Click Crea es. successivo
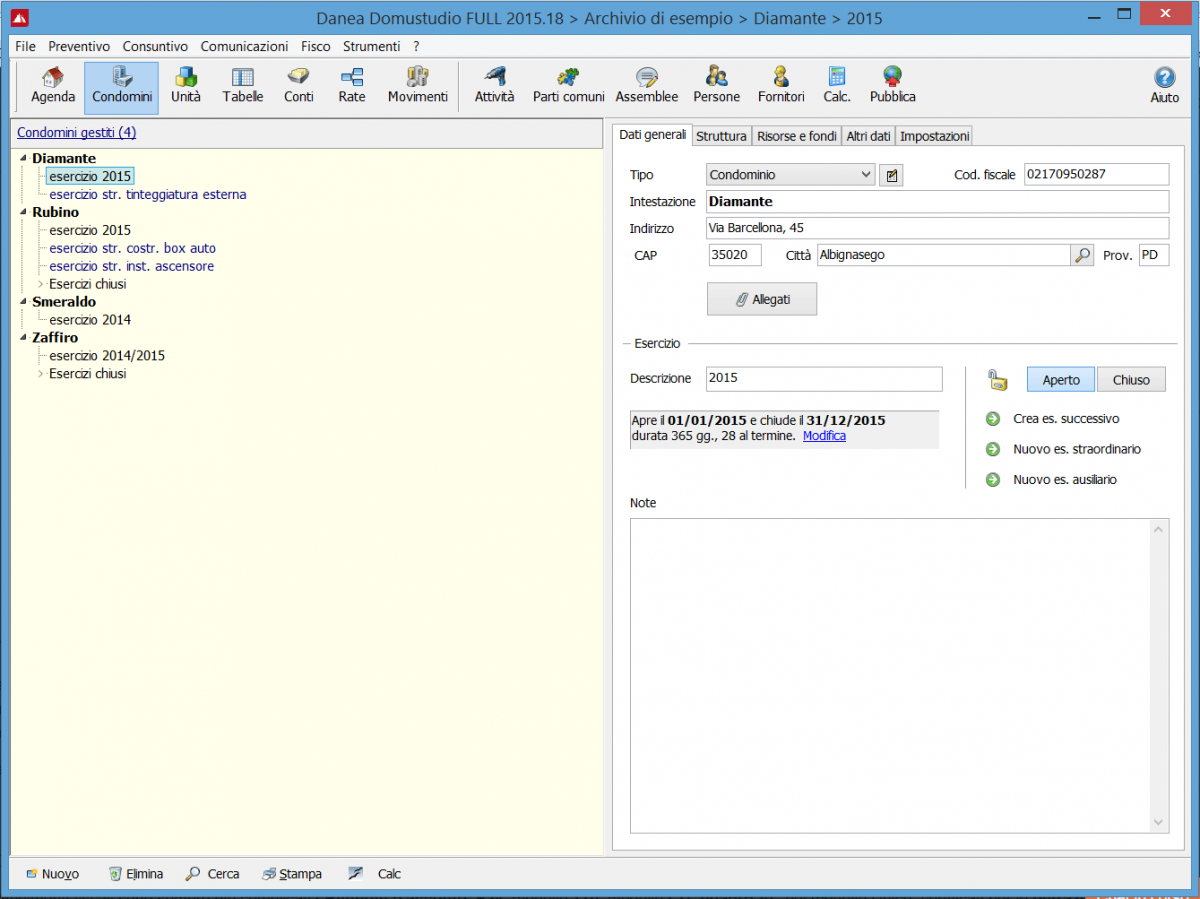This screenshot has height=899, width=1200. point(1066,419)
